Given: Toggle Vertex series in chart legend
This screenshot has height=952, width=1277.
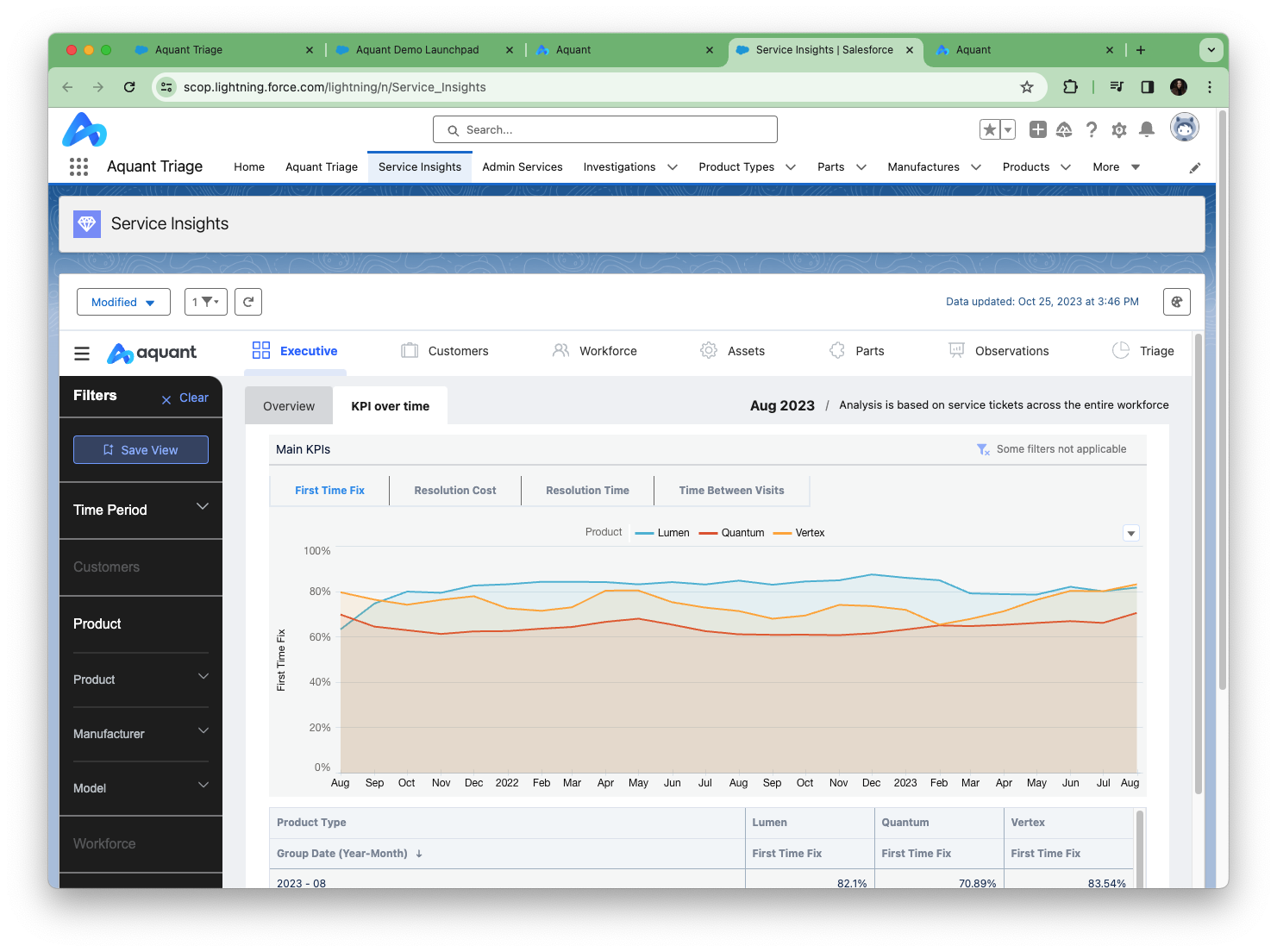Looking at the screenshot, I should coord(799,533).
